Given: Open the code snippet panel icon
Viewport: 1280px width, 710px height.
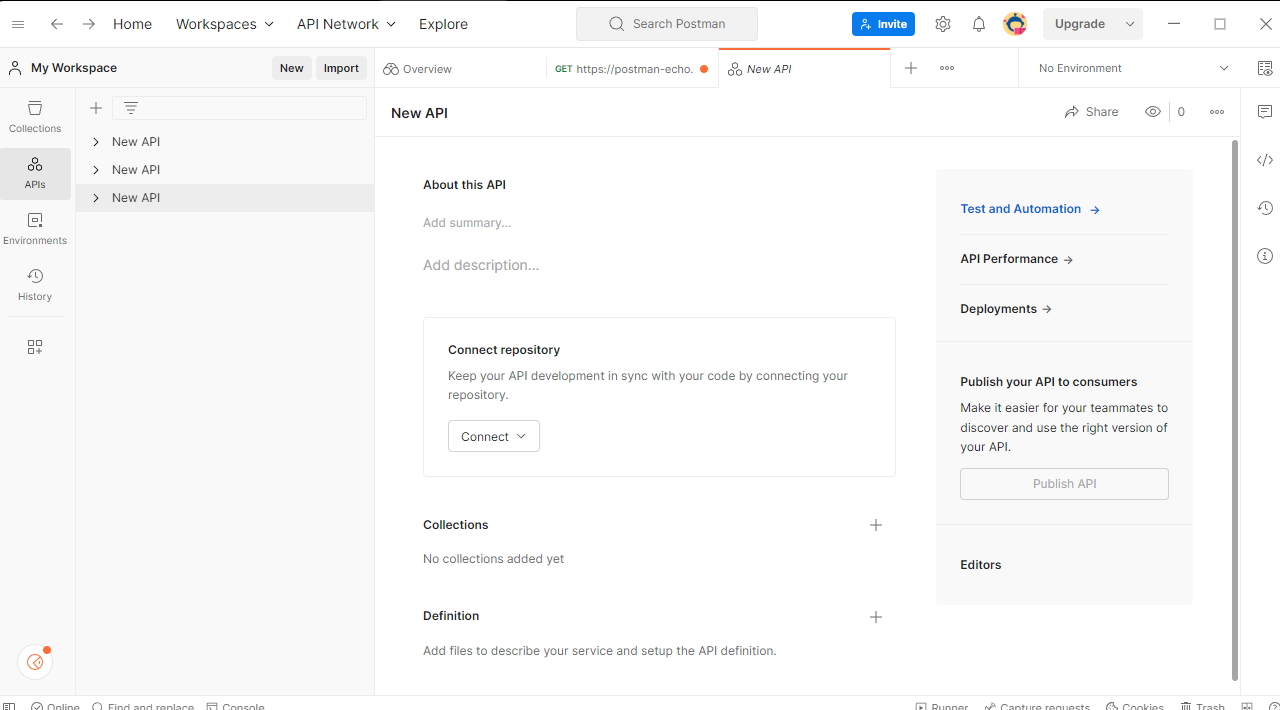Looking at the screenshot, I should [1265, 160].
